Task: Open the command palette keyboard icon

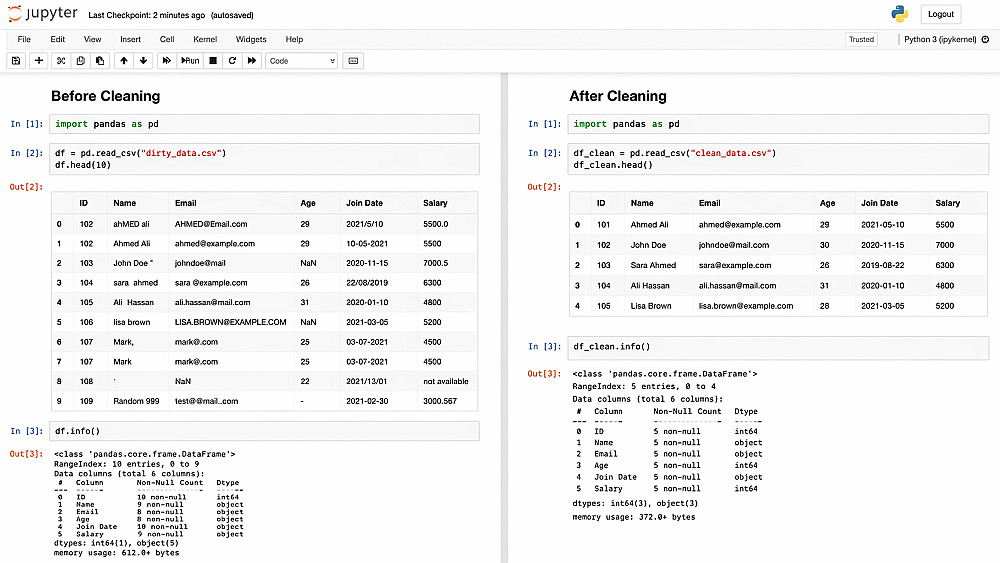Action: (353, 61)
